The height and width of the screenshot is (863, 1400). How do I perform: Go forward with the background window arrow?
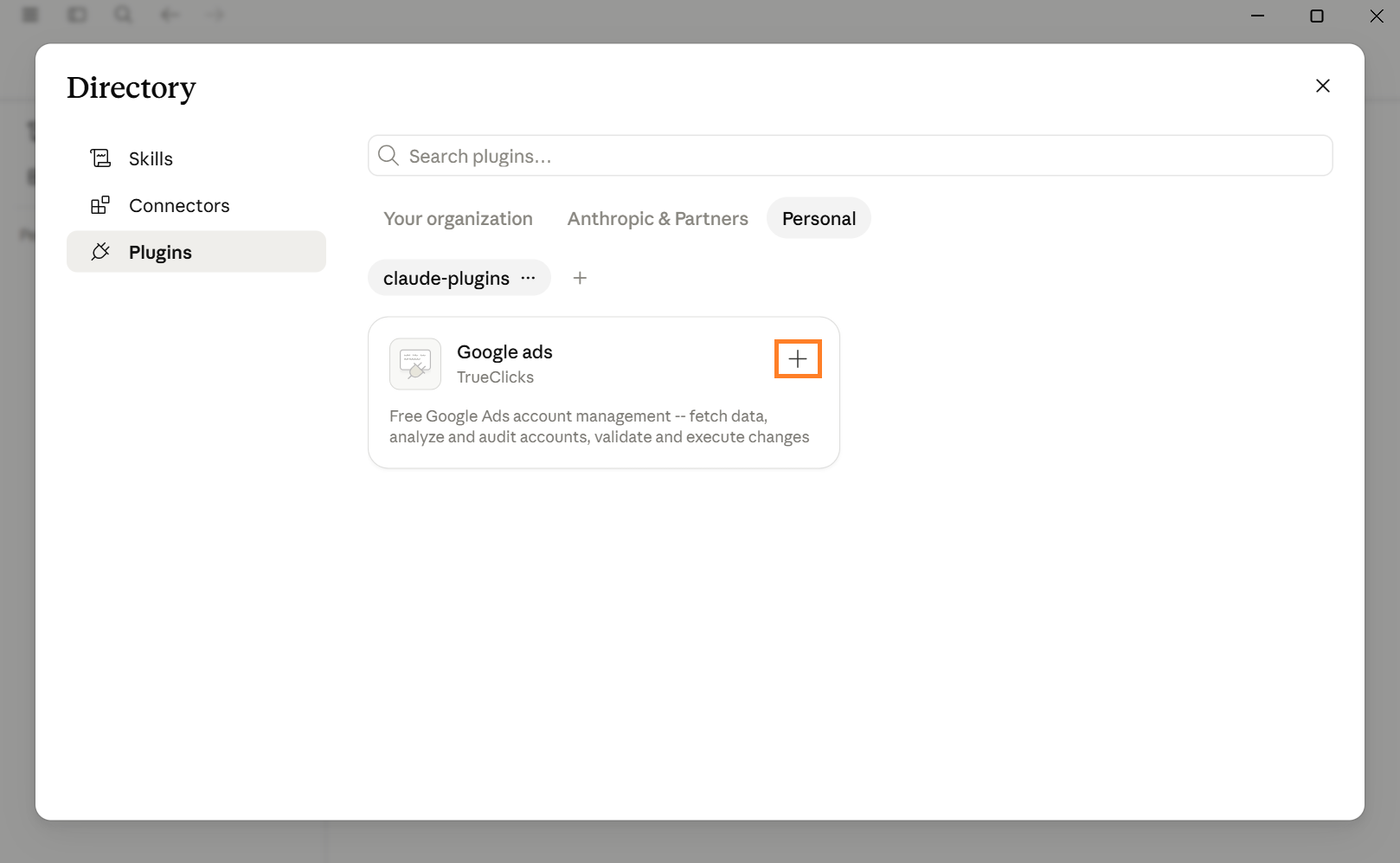(216, 15)
